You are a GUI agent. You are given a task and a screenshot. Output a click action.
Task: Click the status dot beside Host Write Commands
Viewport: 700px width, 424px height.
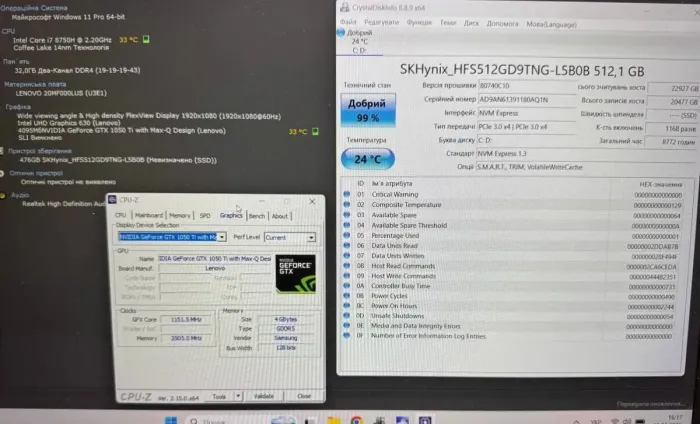coord(346,276)
